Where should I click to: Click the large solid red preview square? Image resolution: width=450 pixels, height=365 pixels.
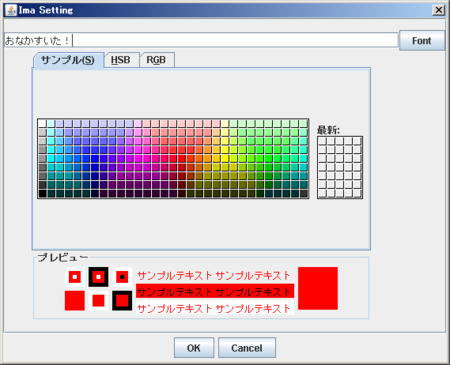click(318, 288)
